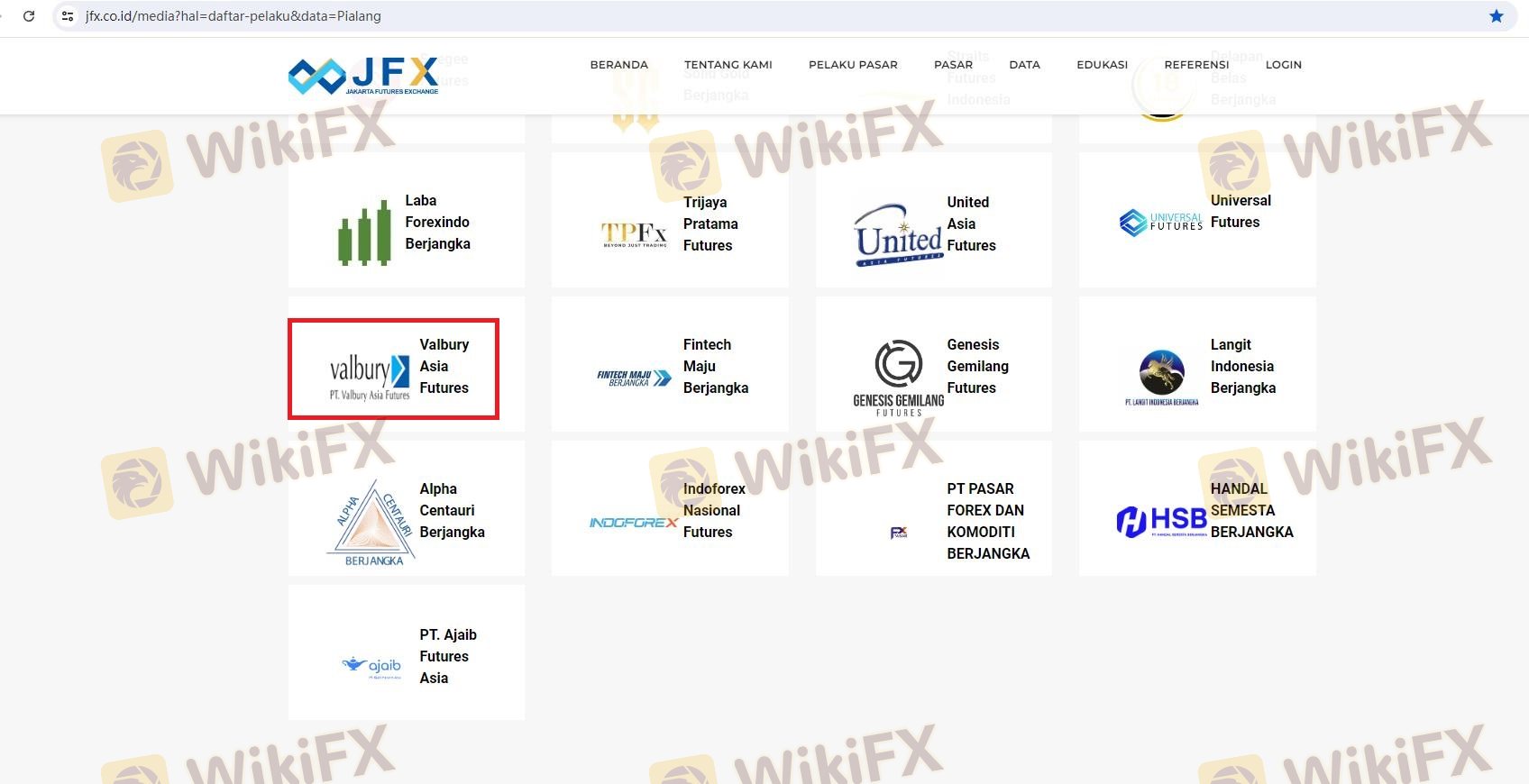1529x784 pixels.
Task: Click the Ajaib lamp logo
Action: click(371, 667)
